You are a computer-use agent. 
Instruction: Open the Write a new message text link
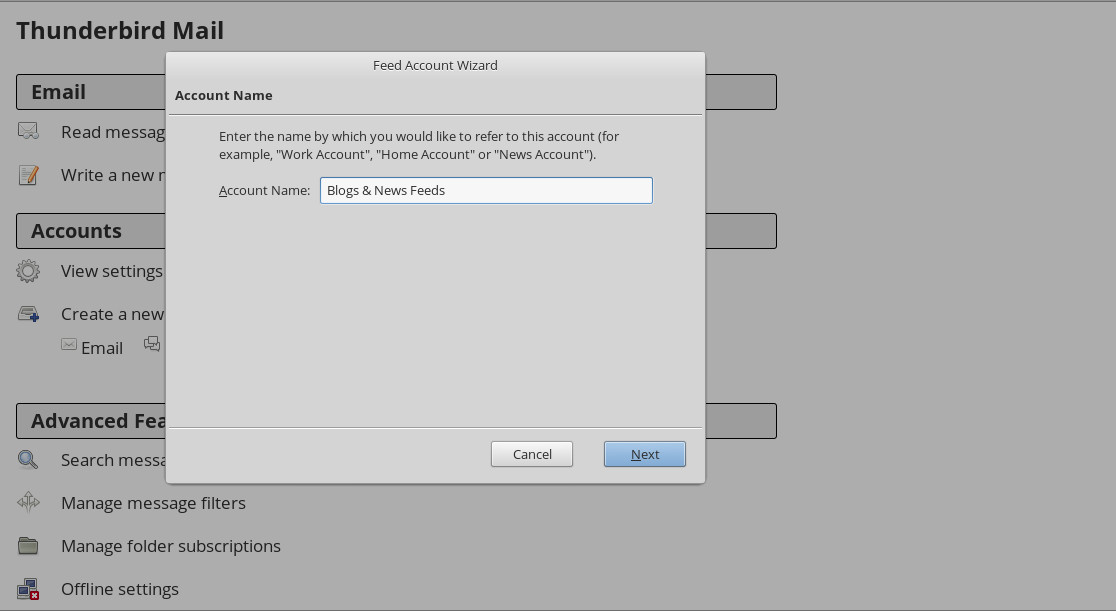[110, 175]
